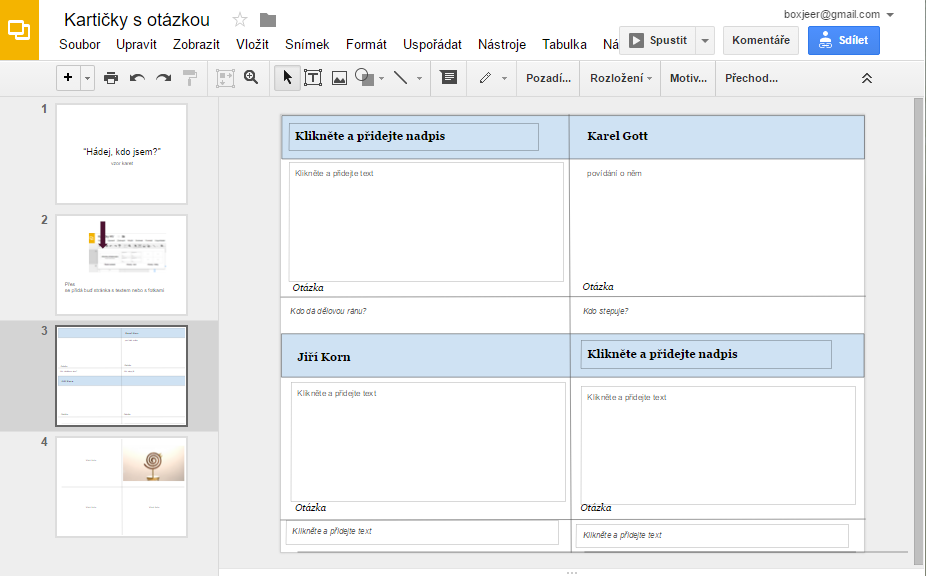Open new slide layout dropdown arrow
926x576 pixels.
(87, 78)
